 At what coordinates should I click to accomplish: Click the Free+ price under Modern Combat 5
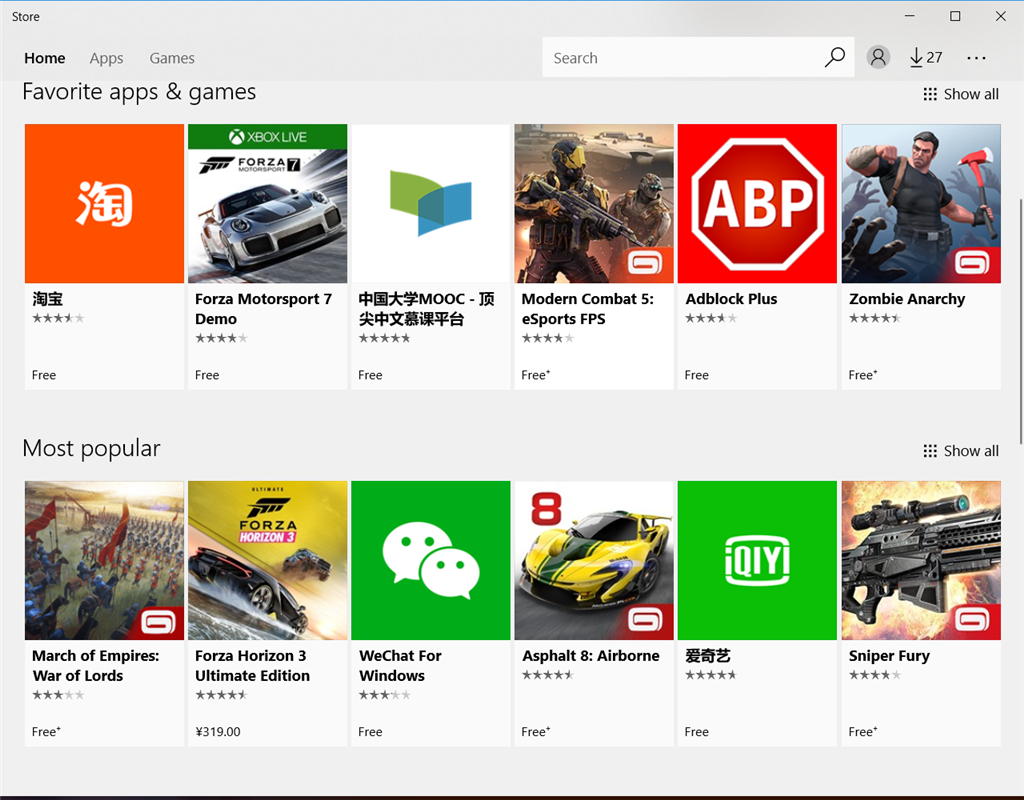[536, 375]
